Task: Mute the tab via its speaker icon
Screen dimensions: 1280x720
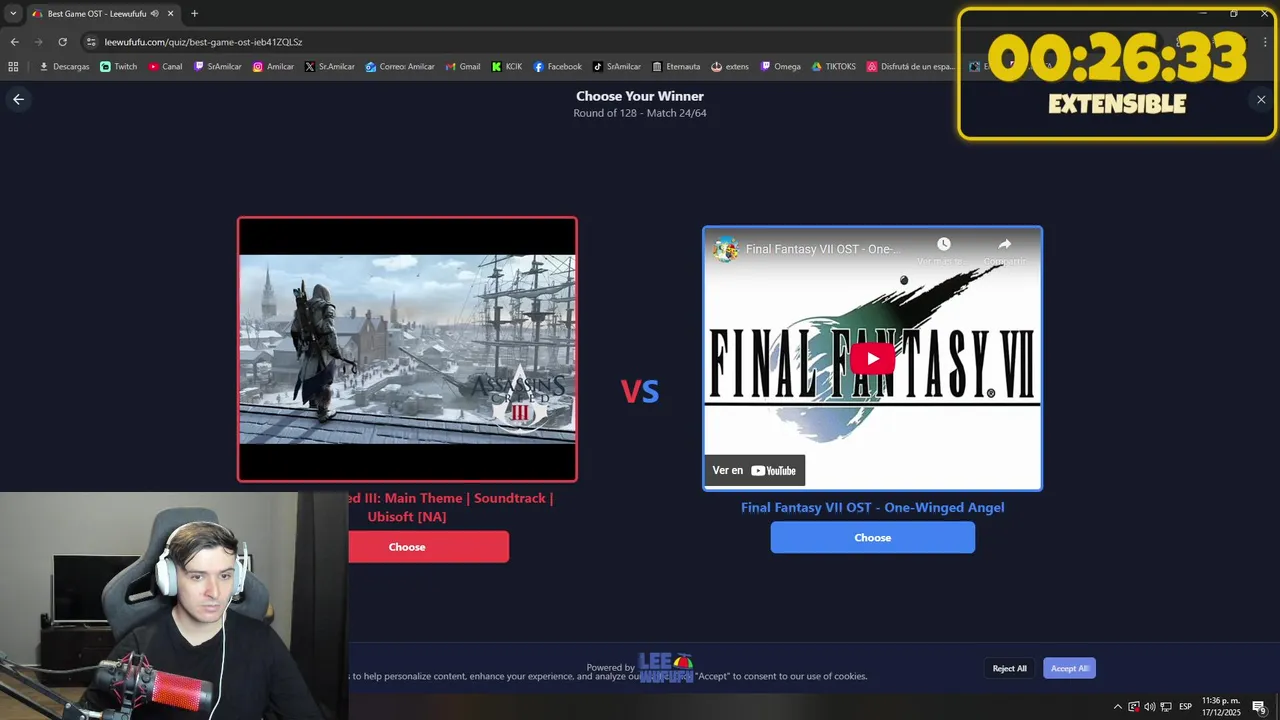Action: pyautogui.click(x=155, y=13)
